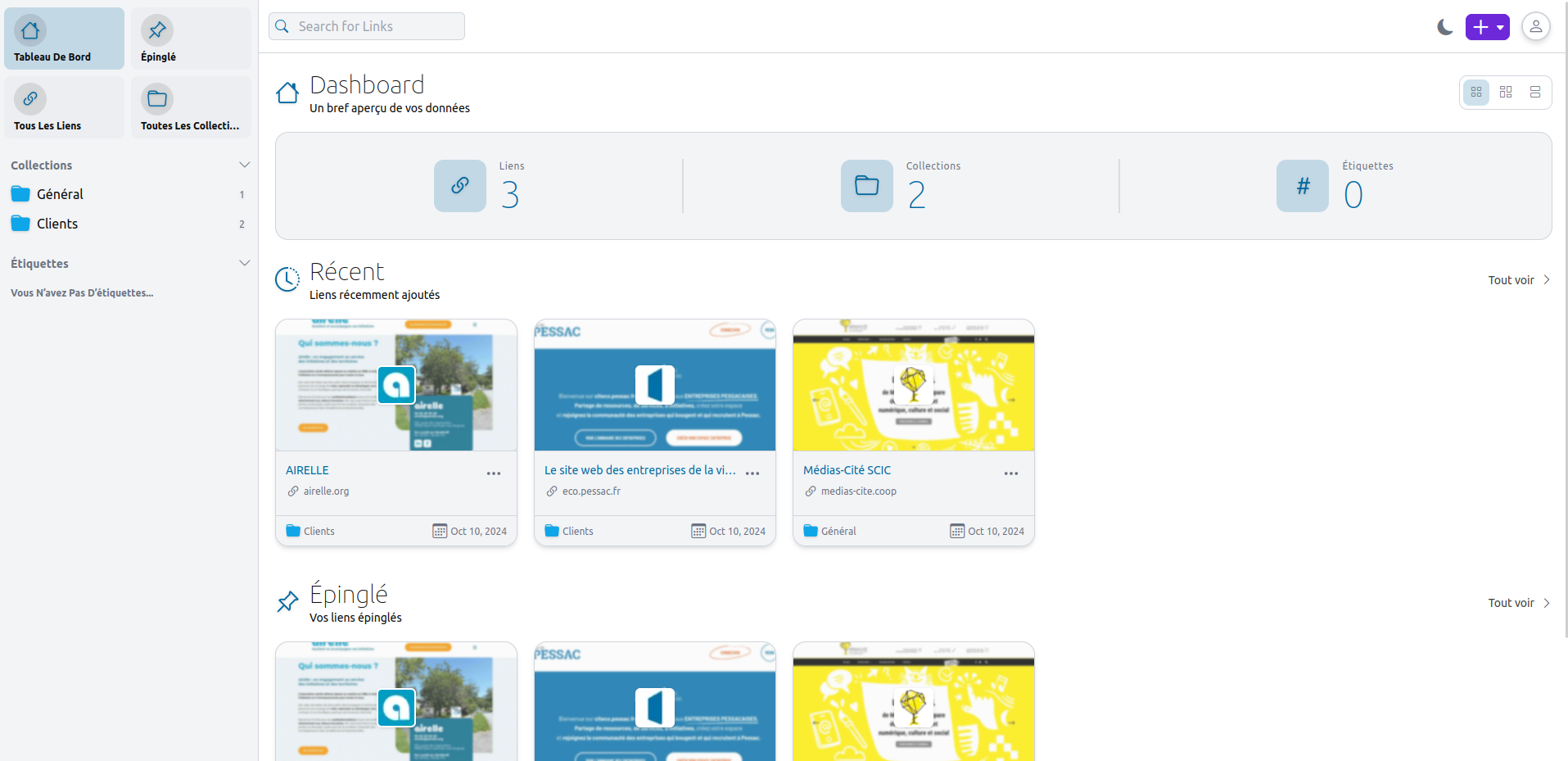
Task: Focus the Search for Links field
Action: click(367, 26)
